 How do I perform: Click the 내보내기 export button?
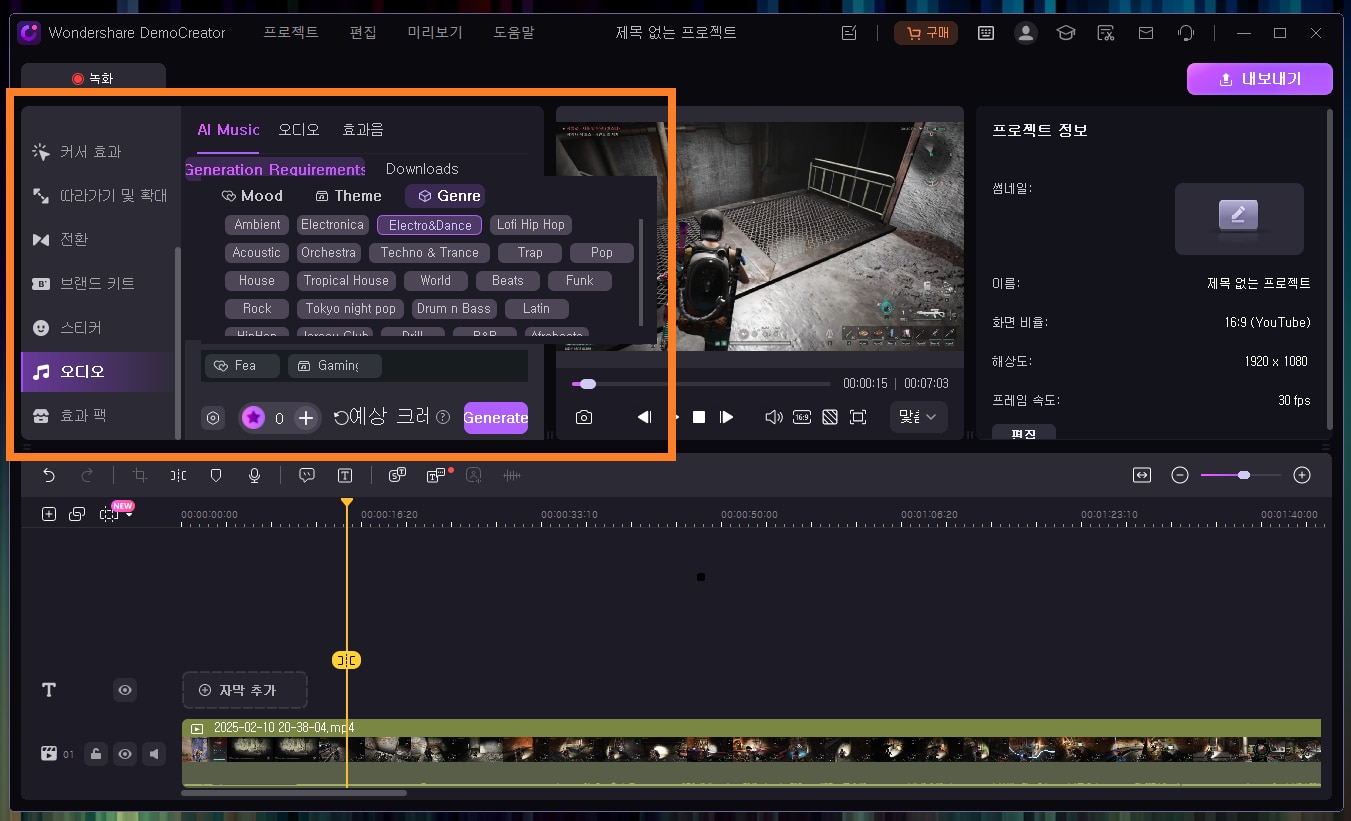point(1260,79)
